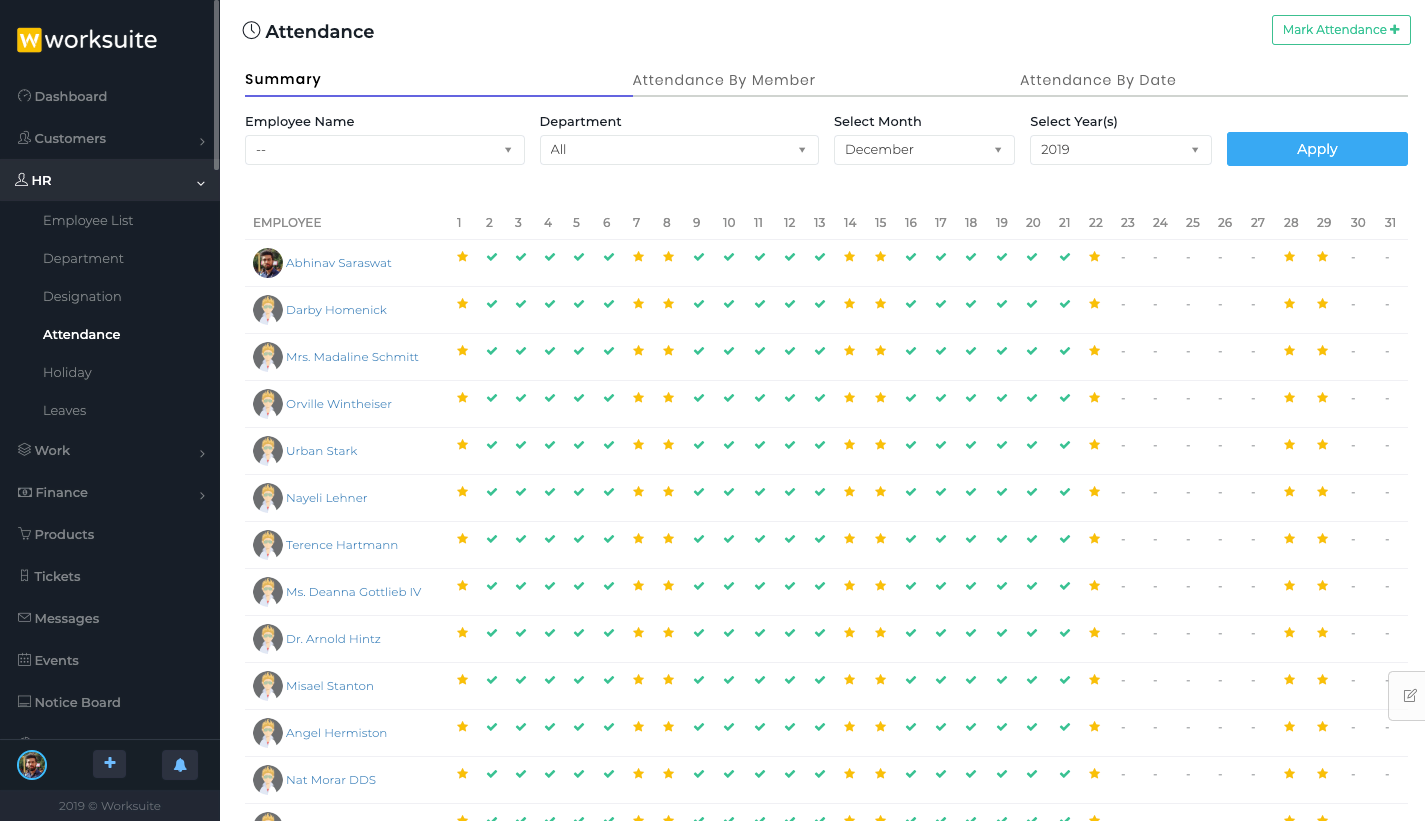Click Abhinav Saraswat's day 2 checkmark
Viewport: 1425px width, 821px height.
tap(491, 257)
